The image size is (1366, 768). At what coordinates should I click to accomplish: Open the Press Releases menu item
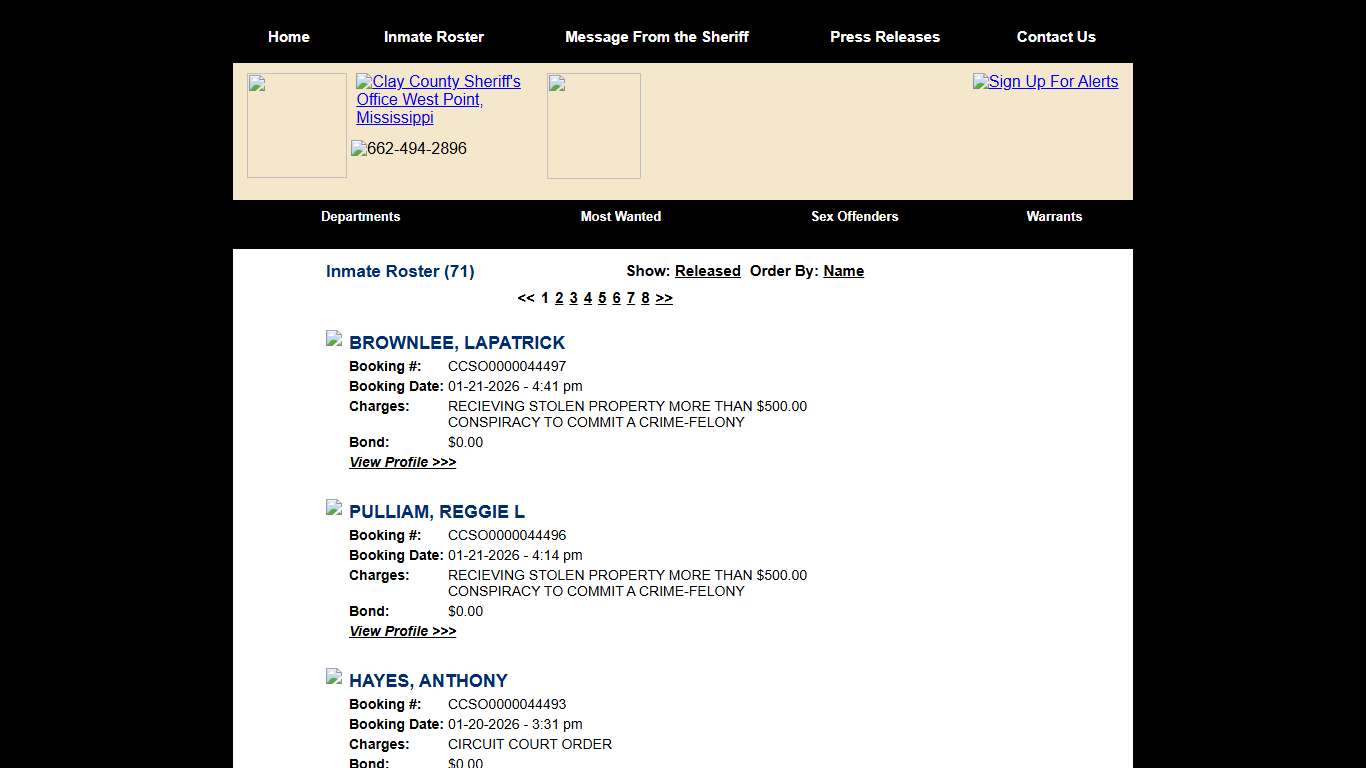[x=885, y=37]
